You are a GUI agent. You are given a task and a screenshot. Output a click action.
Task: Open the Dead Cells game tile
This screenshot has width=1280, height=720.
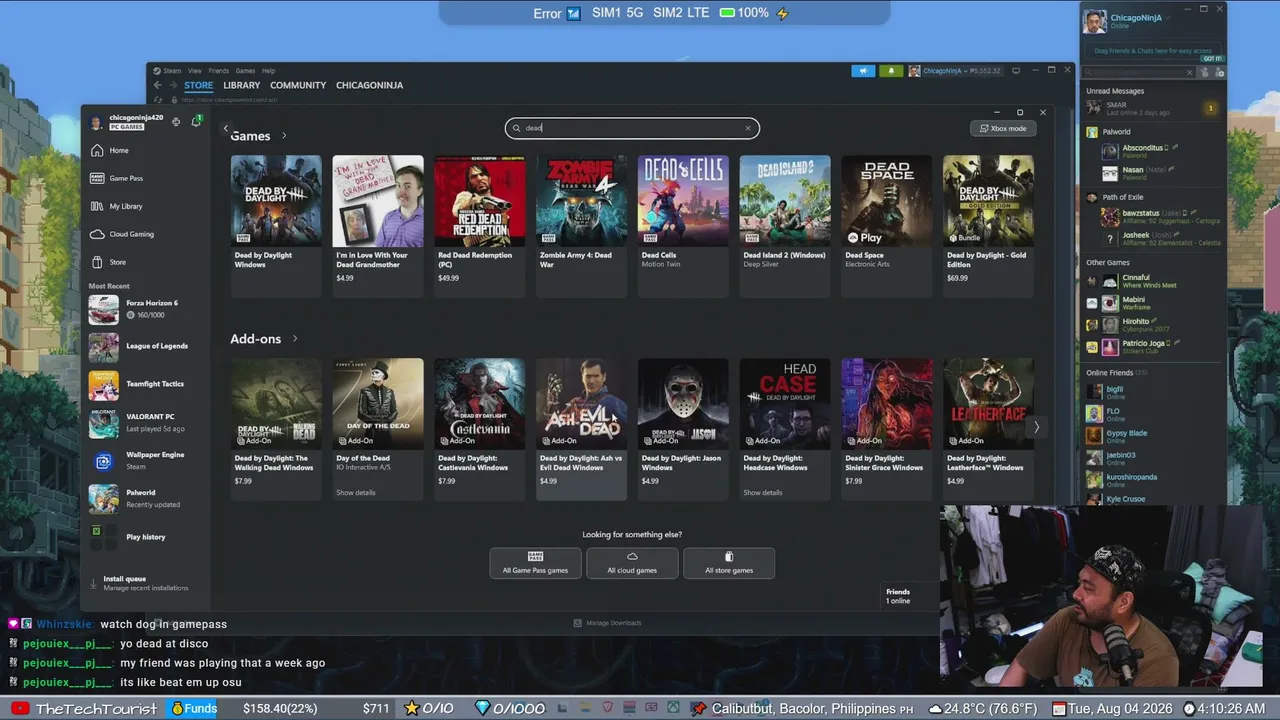pos(683,226)
